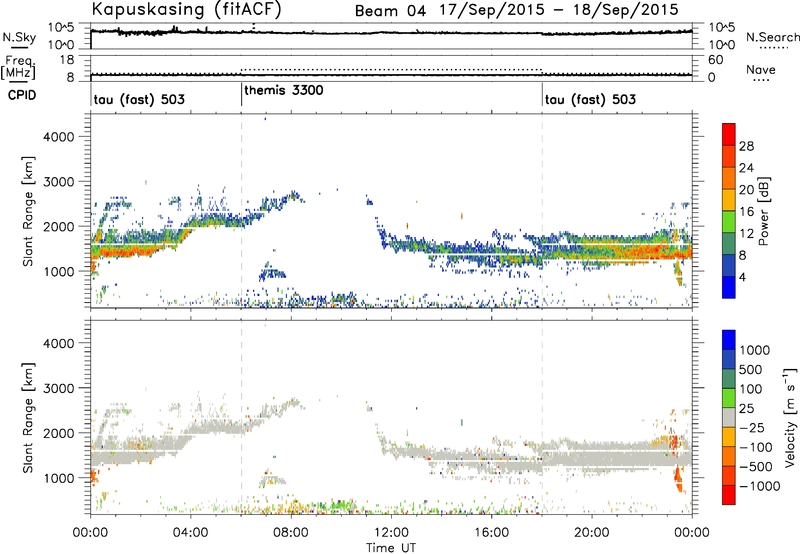Click the dashed CPID boundary line at 06:00 in power panel

pyautogui.click(x=241, y=210)
